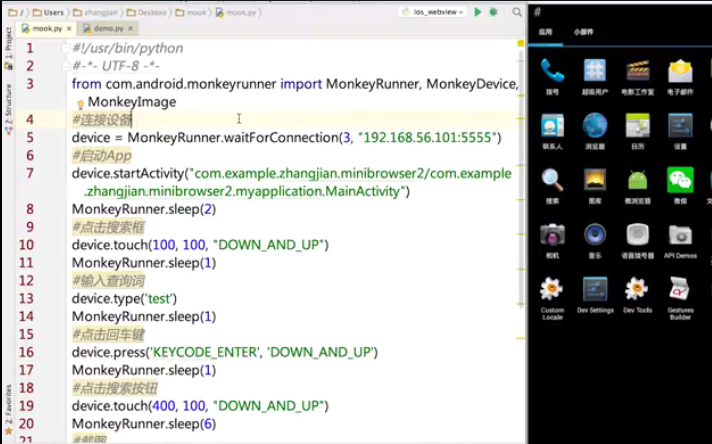Launch the WeChat app
712x444 pixels.
680,180
